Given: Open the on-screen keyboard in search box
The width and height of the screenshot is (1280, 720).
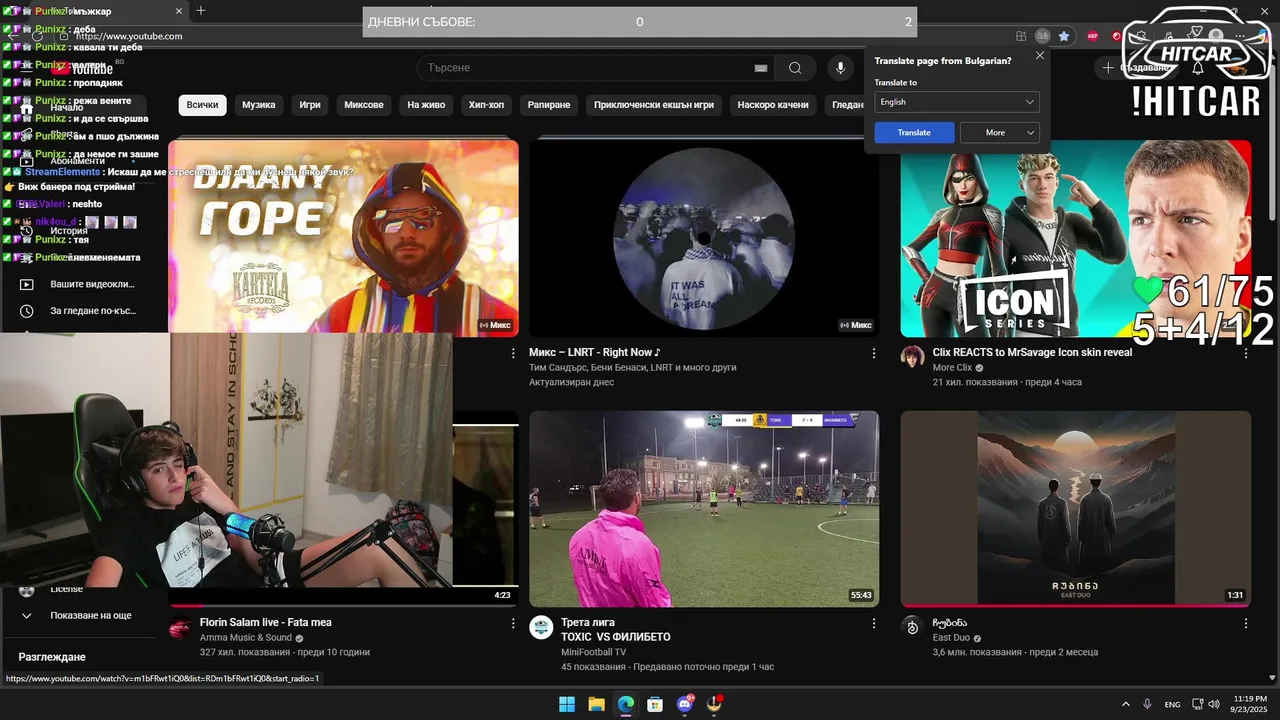Looking at the screenshot, I should 761,68.
